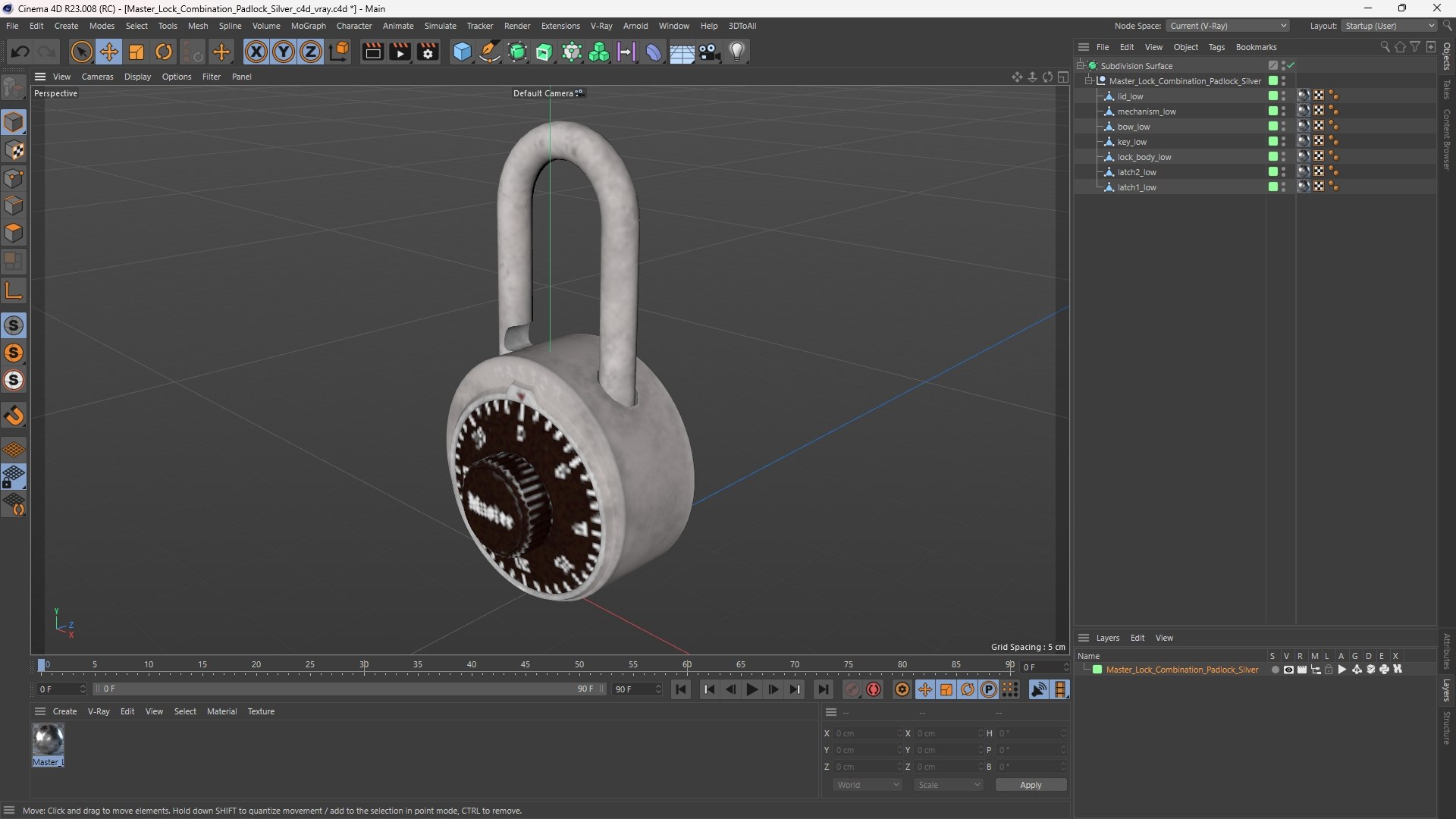Toggle visibility dots for bow_low
The height and width of the screenshot is (819, 1456).
[x=1283, y=127]
